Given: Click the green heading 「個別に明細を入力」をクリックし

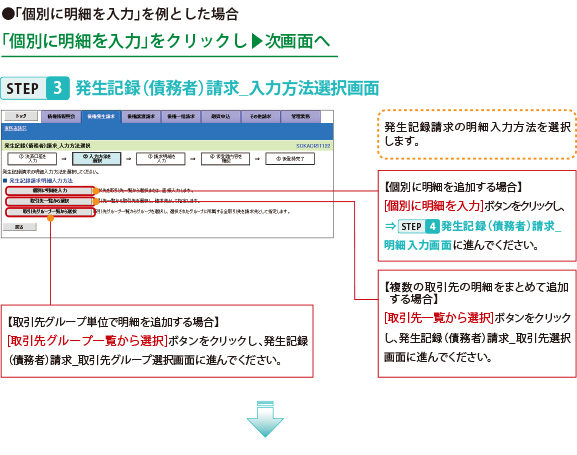Looking at the screenshot, I should pyautogui.click(x=124, y=41).
